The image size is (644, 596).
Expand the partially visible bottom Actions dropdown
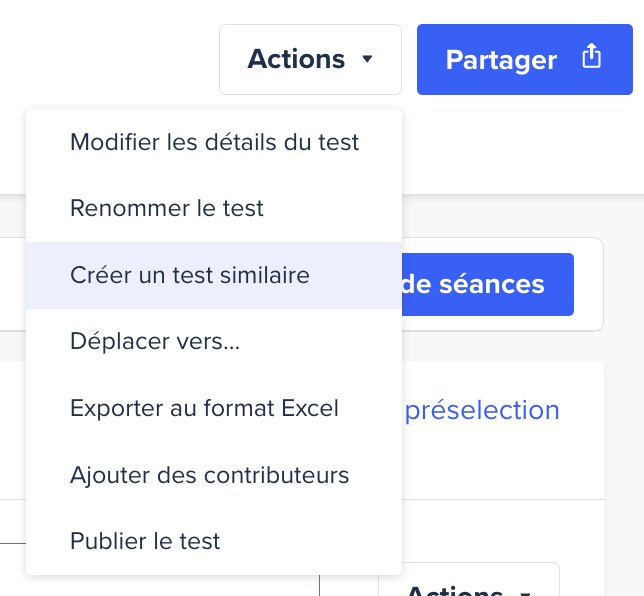469,580
